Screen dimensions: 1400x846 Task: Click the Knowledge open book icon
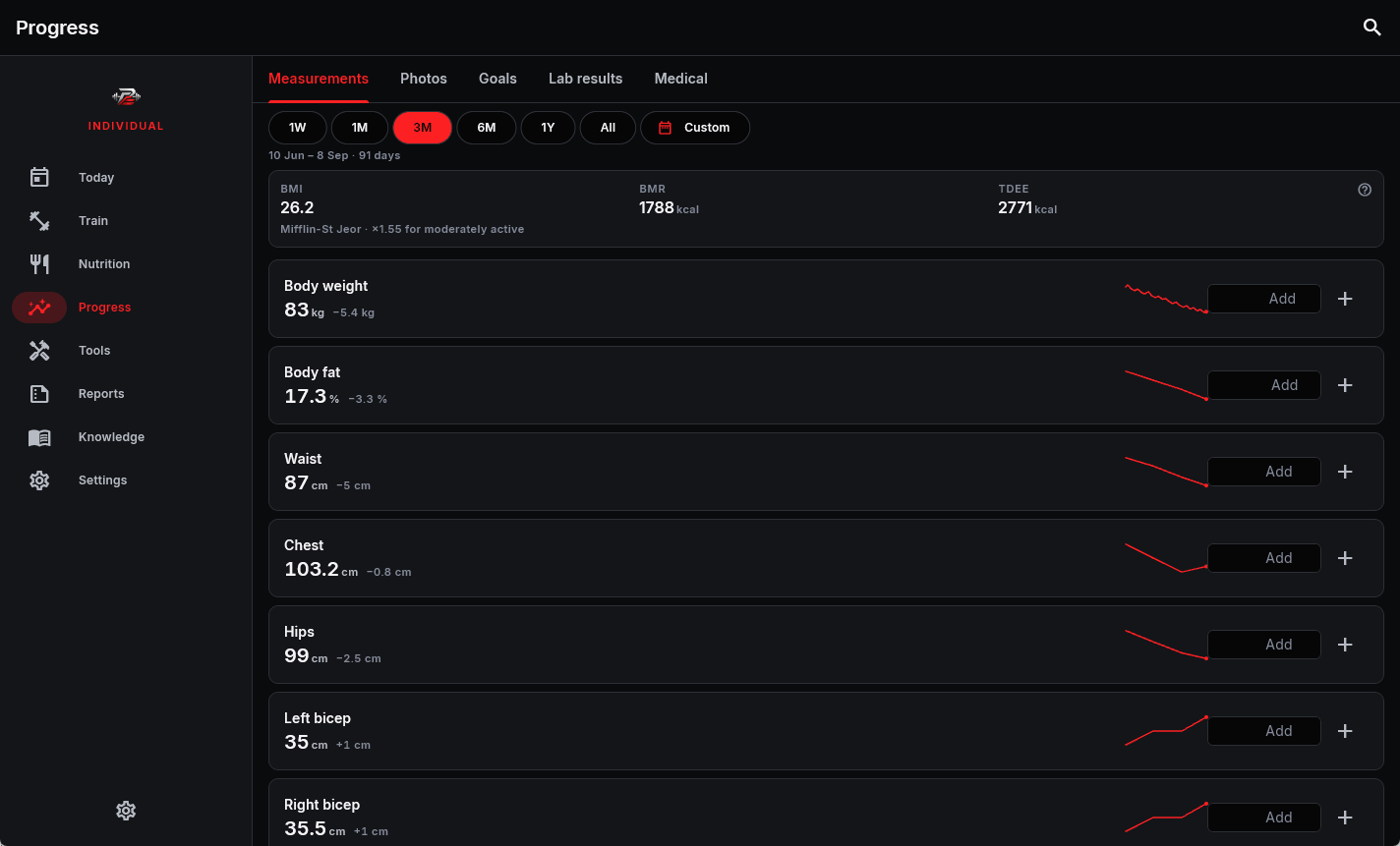click(39, 437)
